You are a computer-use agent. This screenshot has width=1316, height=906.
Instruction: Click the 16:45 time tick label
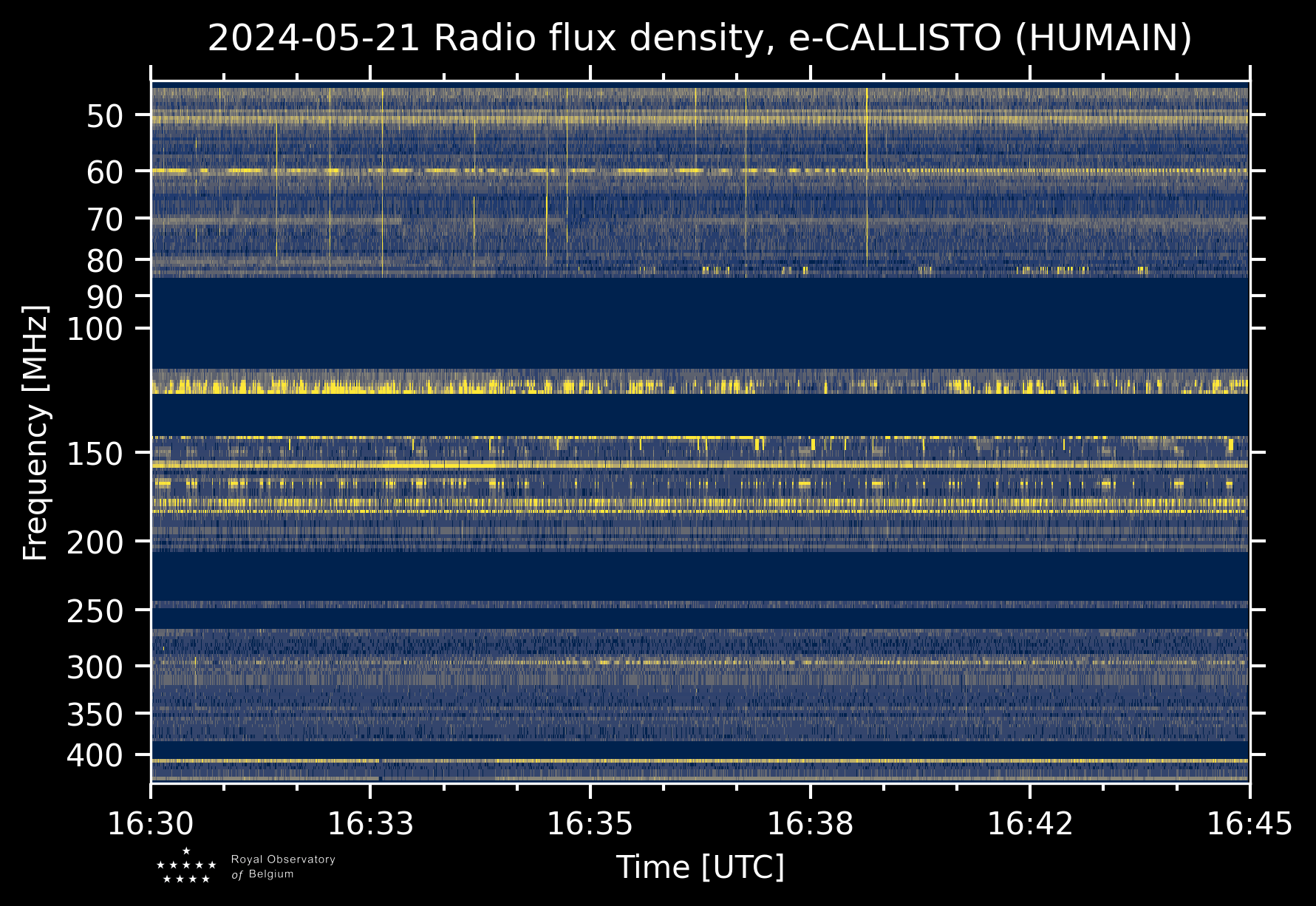coord(1249,823)
